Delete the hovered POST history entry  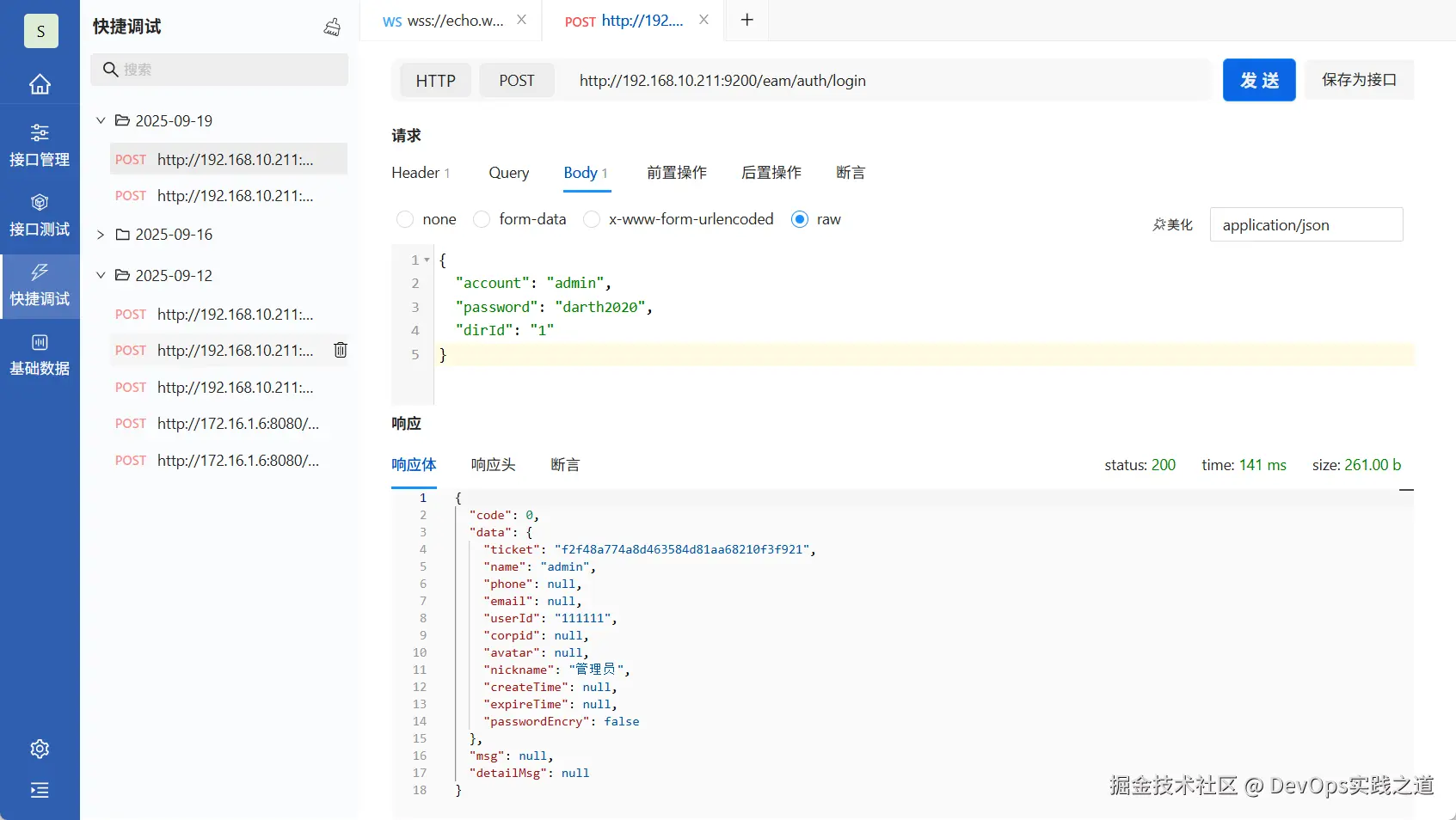(x=341, y=350)
